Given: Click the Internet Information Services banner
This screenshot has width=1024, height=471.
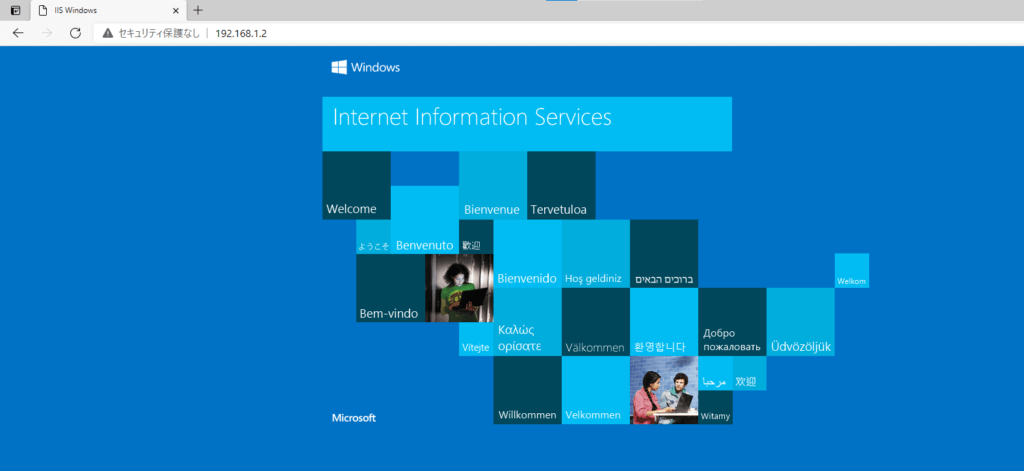Looking at the screenshot, I should pyautogui.click(x=527, y=124).
